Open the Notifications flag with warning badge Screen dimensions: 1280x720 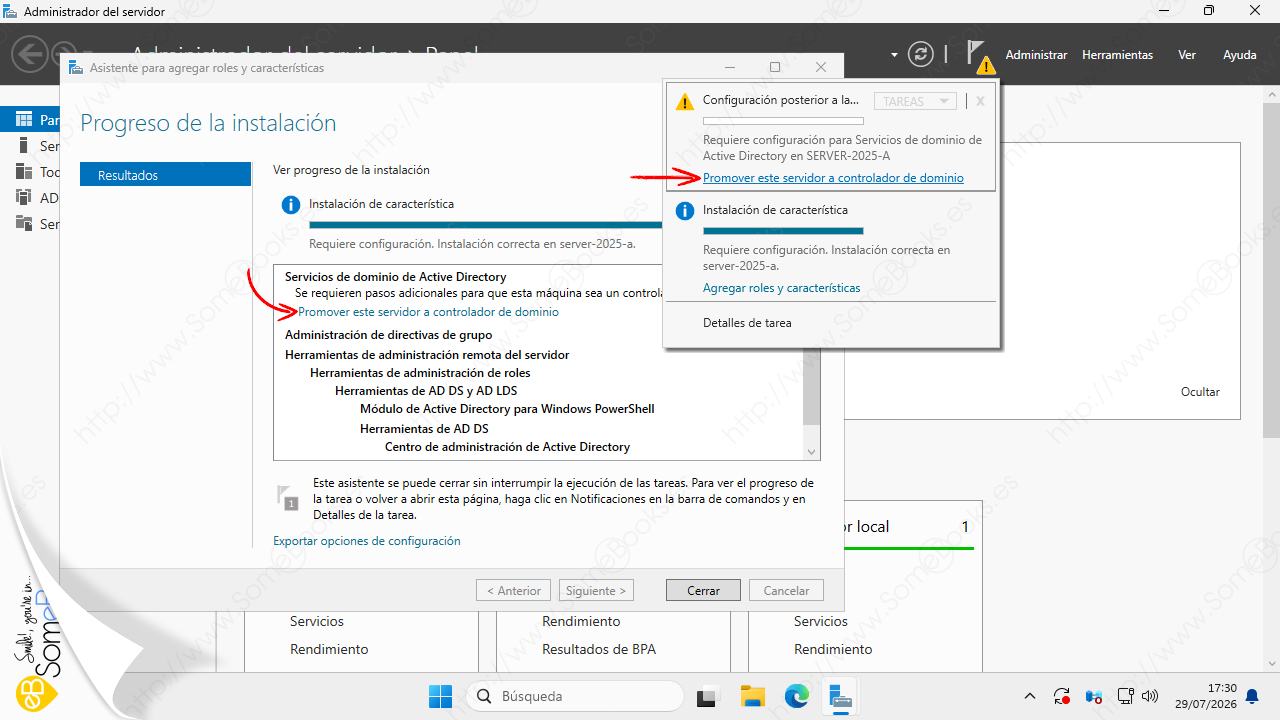coord(979,56)
